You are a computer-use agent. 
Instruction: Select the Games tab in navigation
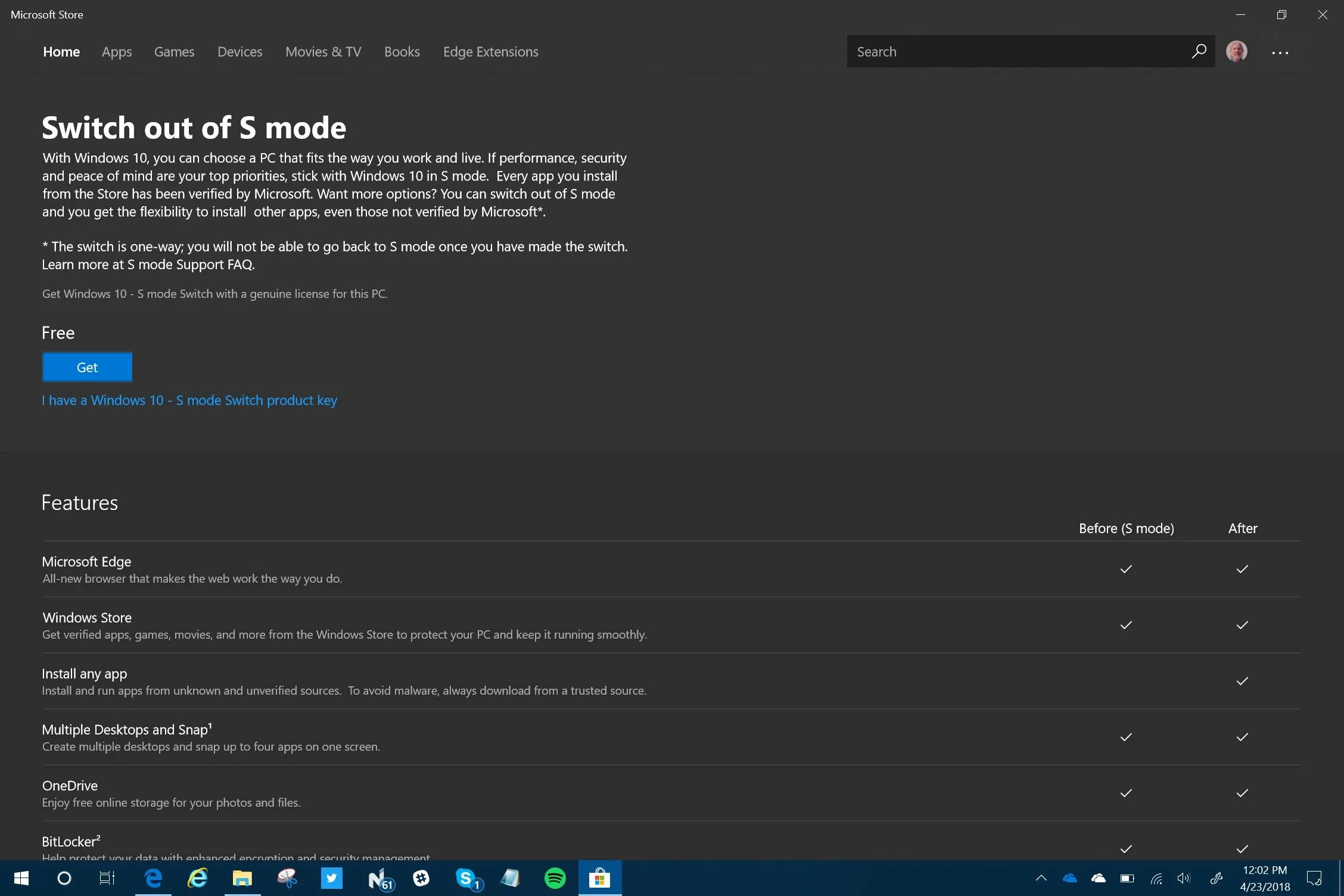[174, 51]
